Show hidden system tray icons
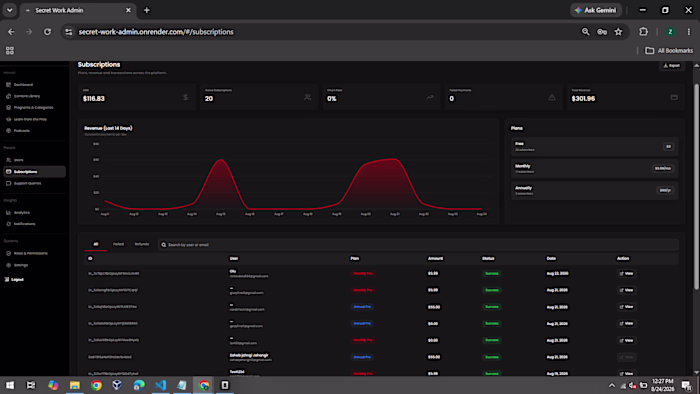This screenshot has height=394, width=700. (x=612, y=386)
